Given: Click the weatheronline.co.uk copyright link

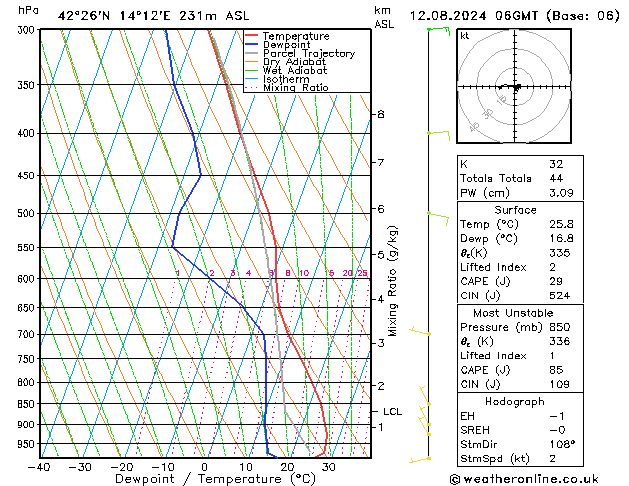Looking at the screenshot, I should coord(524,479).
